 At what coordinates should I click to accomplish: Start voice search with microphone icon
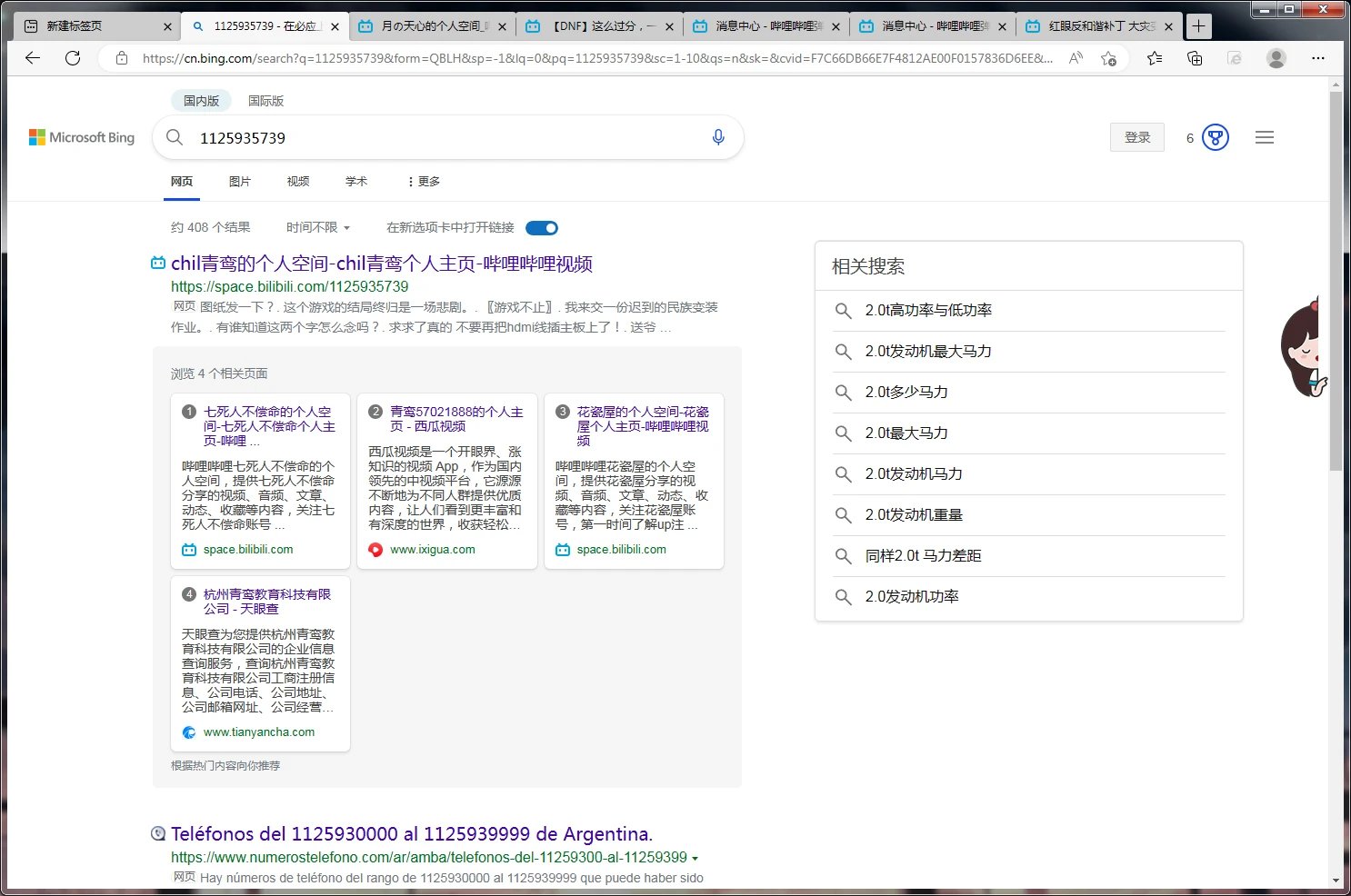(718, 137)
